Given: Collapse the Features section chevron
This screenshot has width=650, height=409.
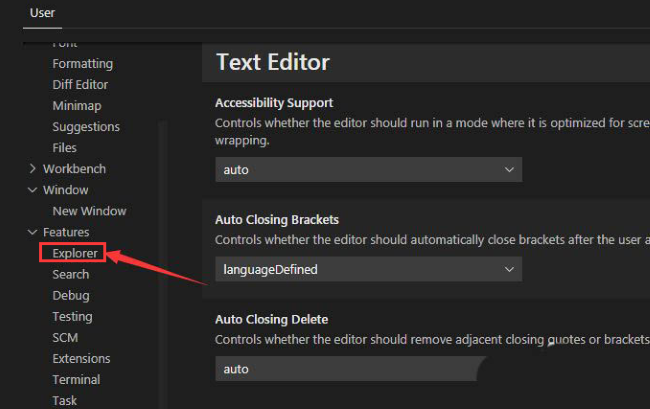Looking at the screenshot, I should (x=33, y=232).
